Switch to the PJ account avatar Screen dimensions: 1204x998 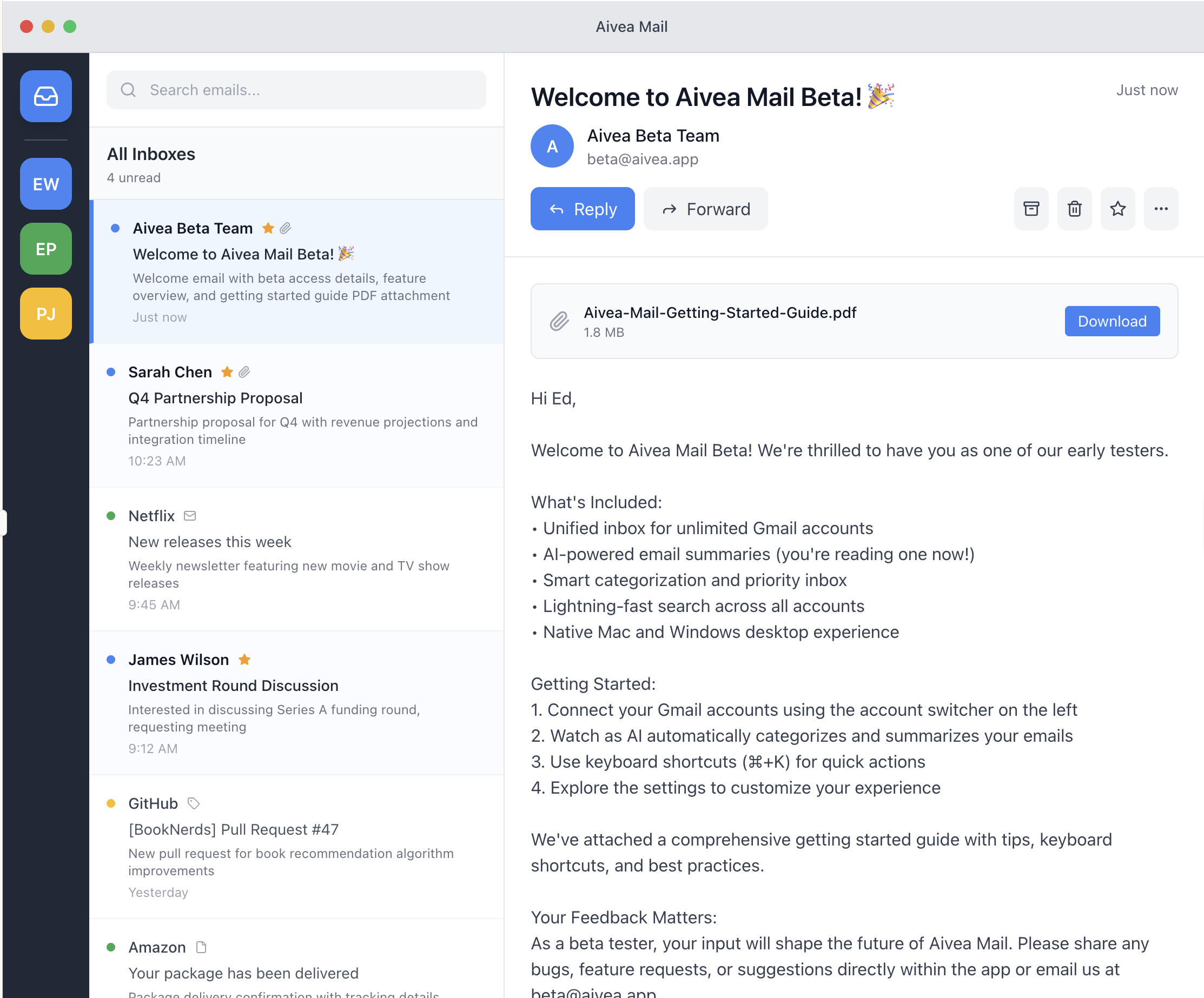[45, 314]
